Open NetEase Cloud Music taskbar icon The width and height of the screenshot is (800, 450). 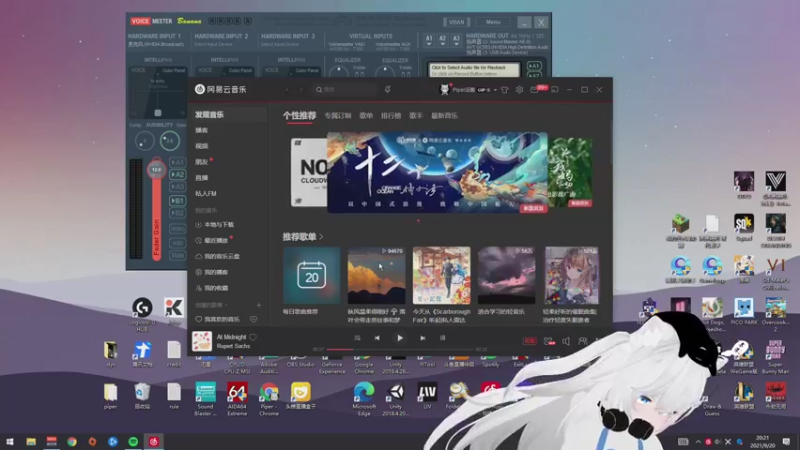(154, 441)
